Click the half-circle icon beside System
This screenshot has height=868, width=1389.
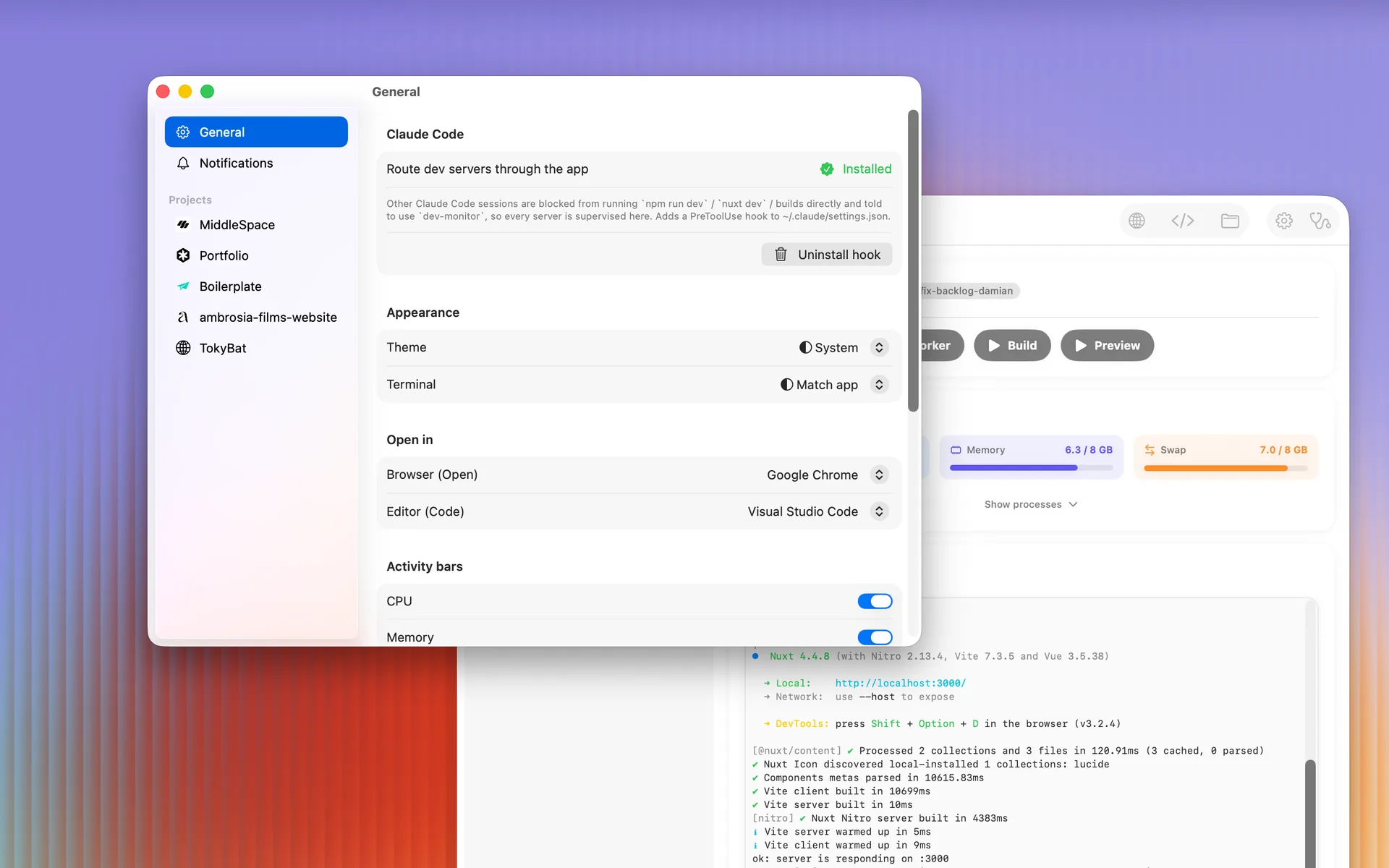[x=805, y=347]
